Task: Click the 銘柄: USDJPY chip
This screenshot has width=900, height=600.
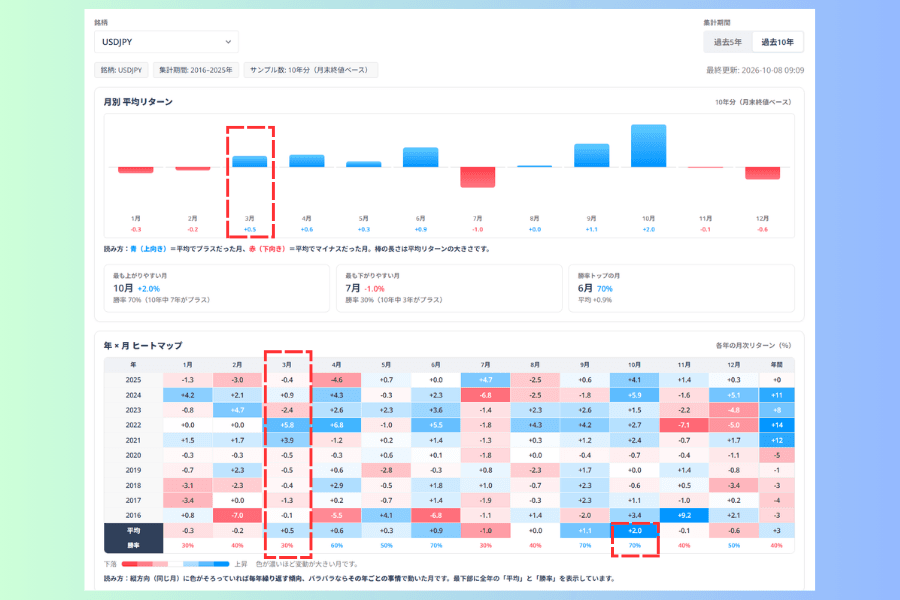Action: point(121,70)
